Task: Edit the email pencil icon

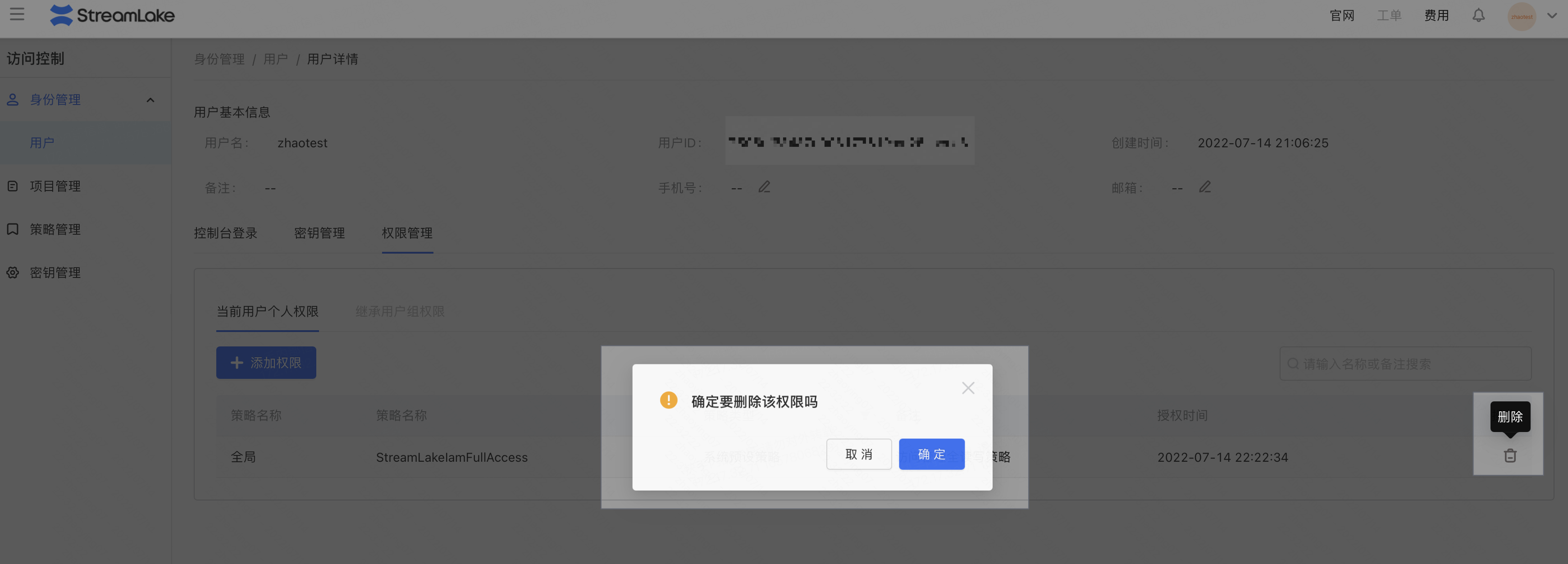Action: [1205, 187]
